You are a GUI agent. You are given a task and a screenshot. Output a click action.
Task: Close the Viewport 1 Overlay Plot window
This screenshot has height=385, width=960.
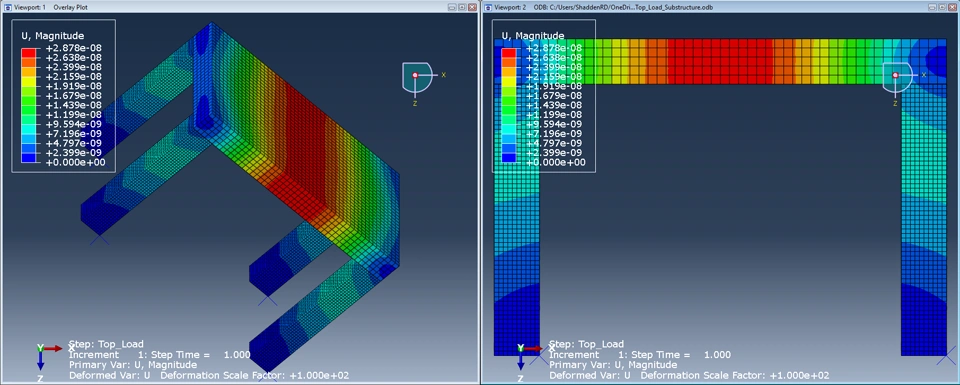(x=472, y=7)
